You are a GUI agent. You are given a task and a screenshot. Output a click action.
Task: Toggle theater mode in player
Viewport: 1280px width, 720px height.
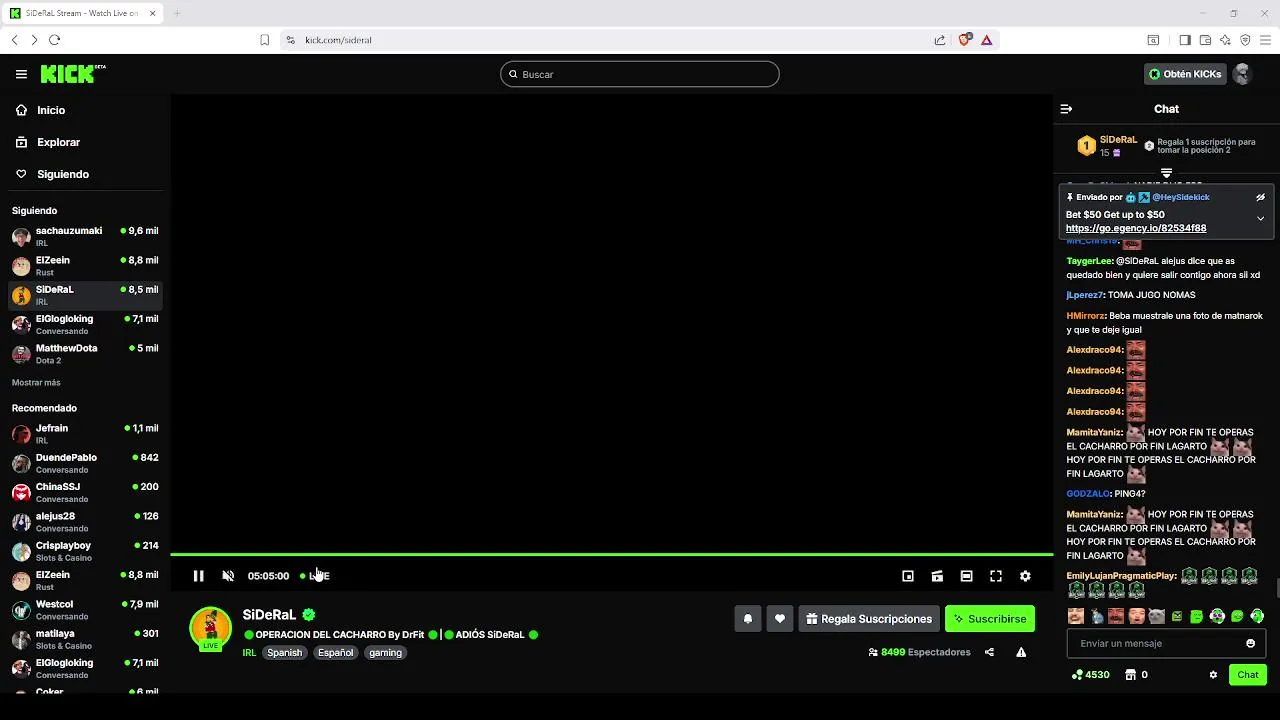[966, 576]
